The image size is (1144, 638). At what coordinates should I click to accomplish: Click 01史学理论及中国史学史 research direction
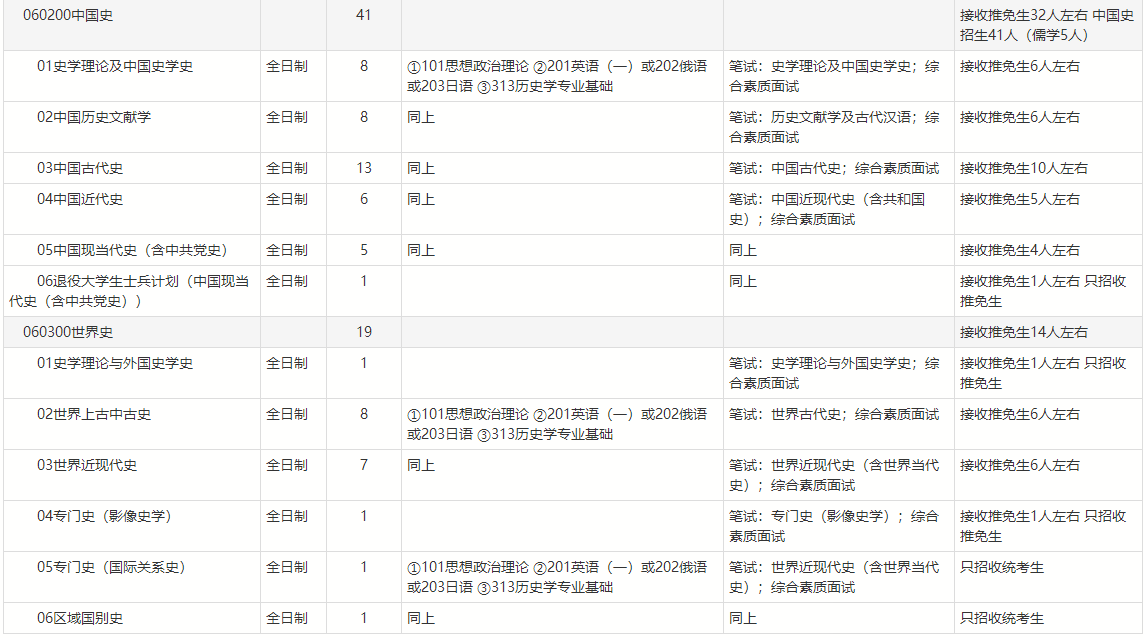point(115,66)
